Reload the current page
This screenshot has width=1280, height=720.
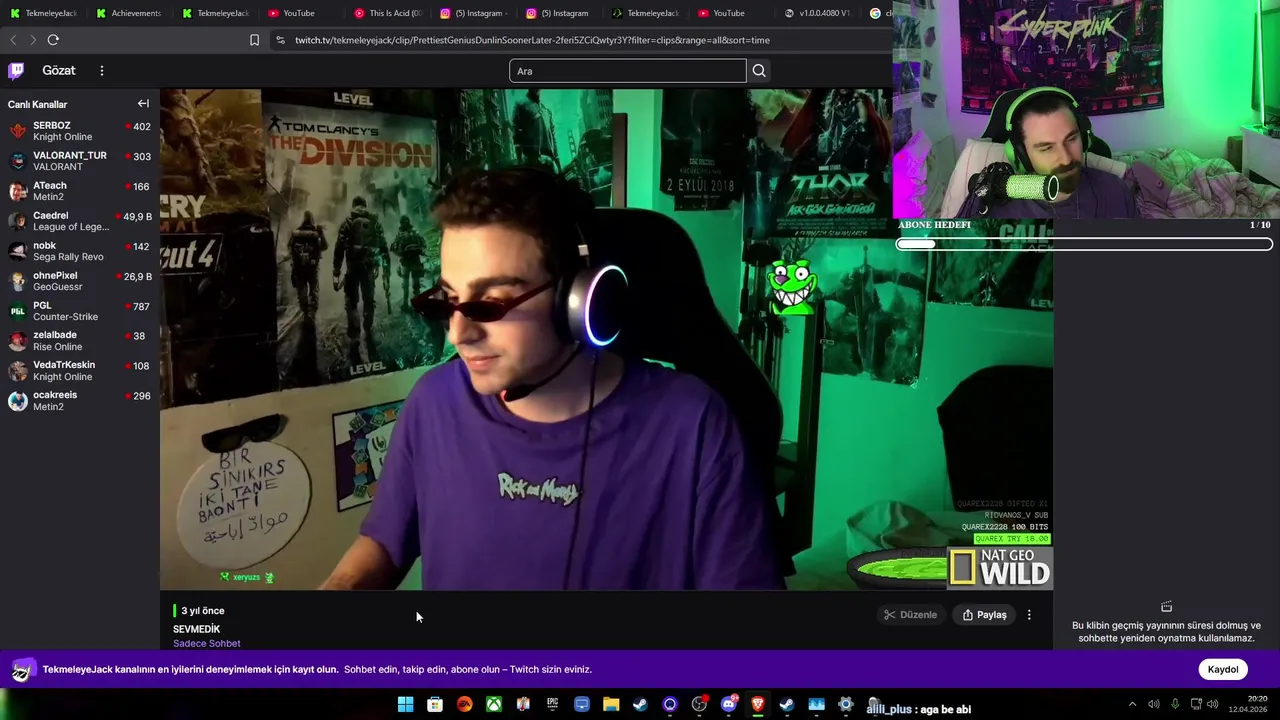coord(53,40)
